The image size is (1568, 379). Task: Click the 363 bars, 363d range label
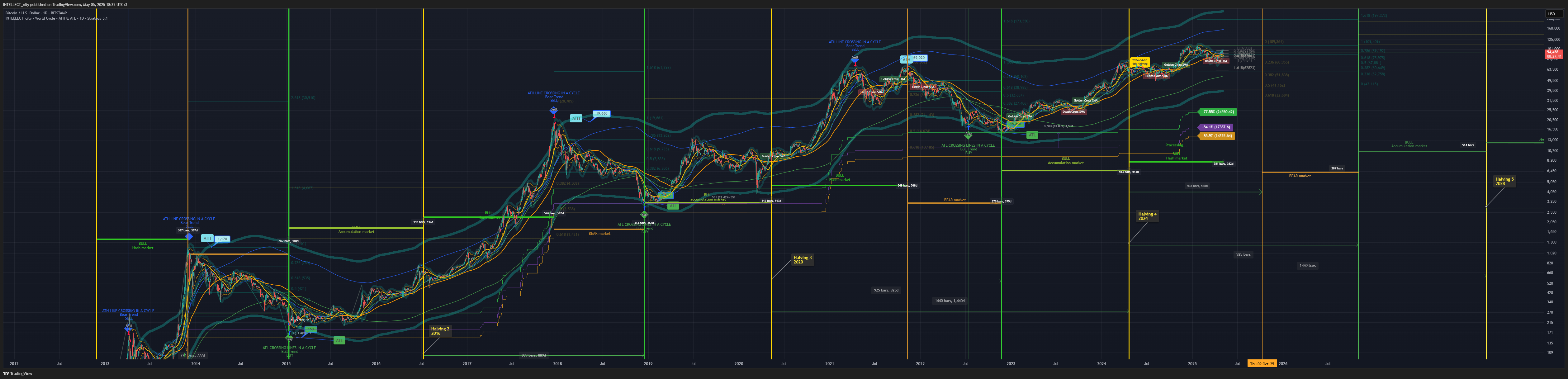click(643, 223)
